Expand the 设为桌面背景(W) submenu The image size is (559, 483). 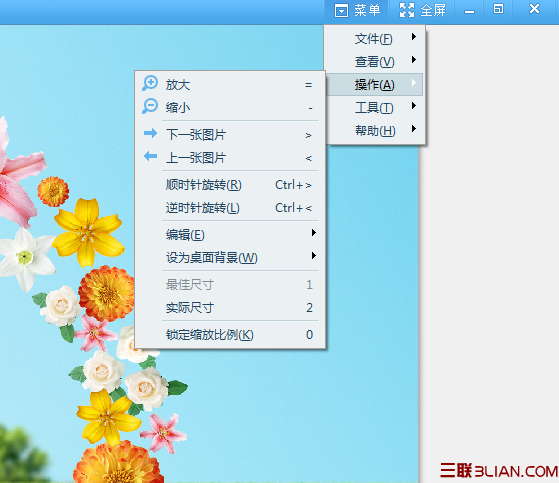pos(230,258)
